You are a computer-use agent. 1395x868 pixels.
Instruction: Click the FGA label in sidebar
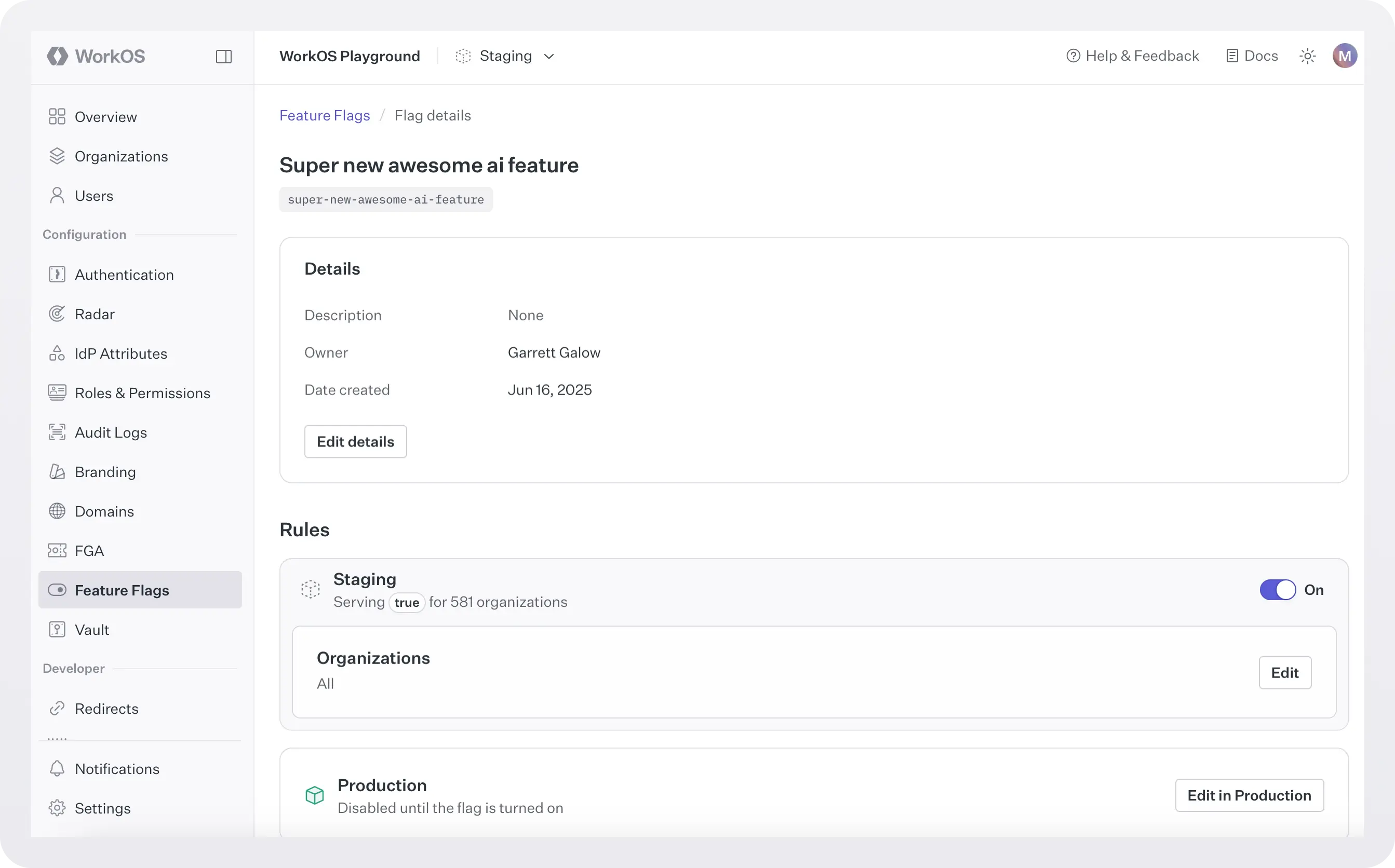(x=90, y=550)
